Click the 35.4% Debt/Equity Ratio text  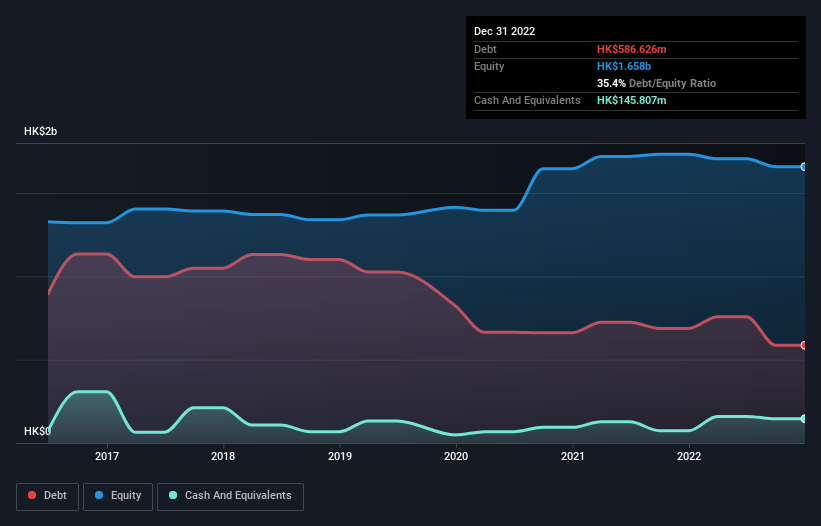[656, 83]
